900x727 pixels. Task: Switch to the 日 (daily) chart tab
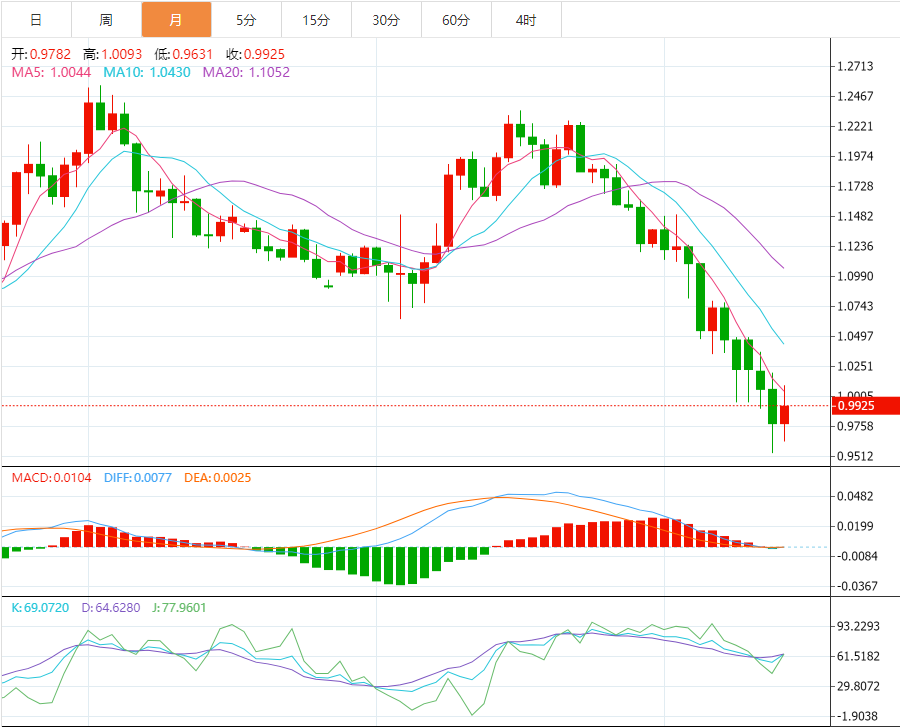point(36,20)
